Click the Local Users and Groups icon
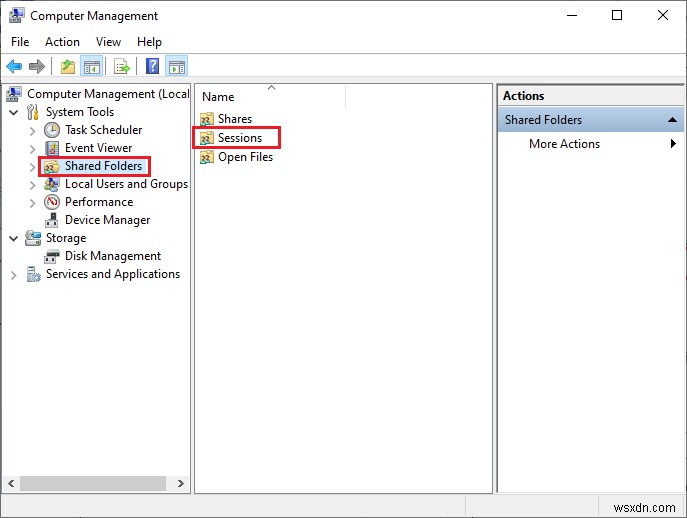This screenshot has width=687, height=518. 52,184
